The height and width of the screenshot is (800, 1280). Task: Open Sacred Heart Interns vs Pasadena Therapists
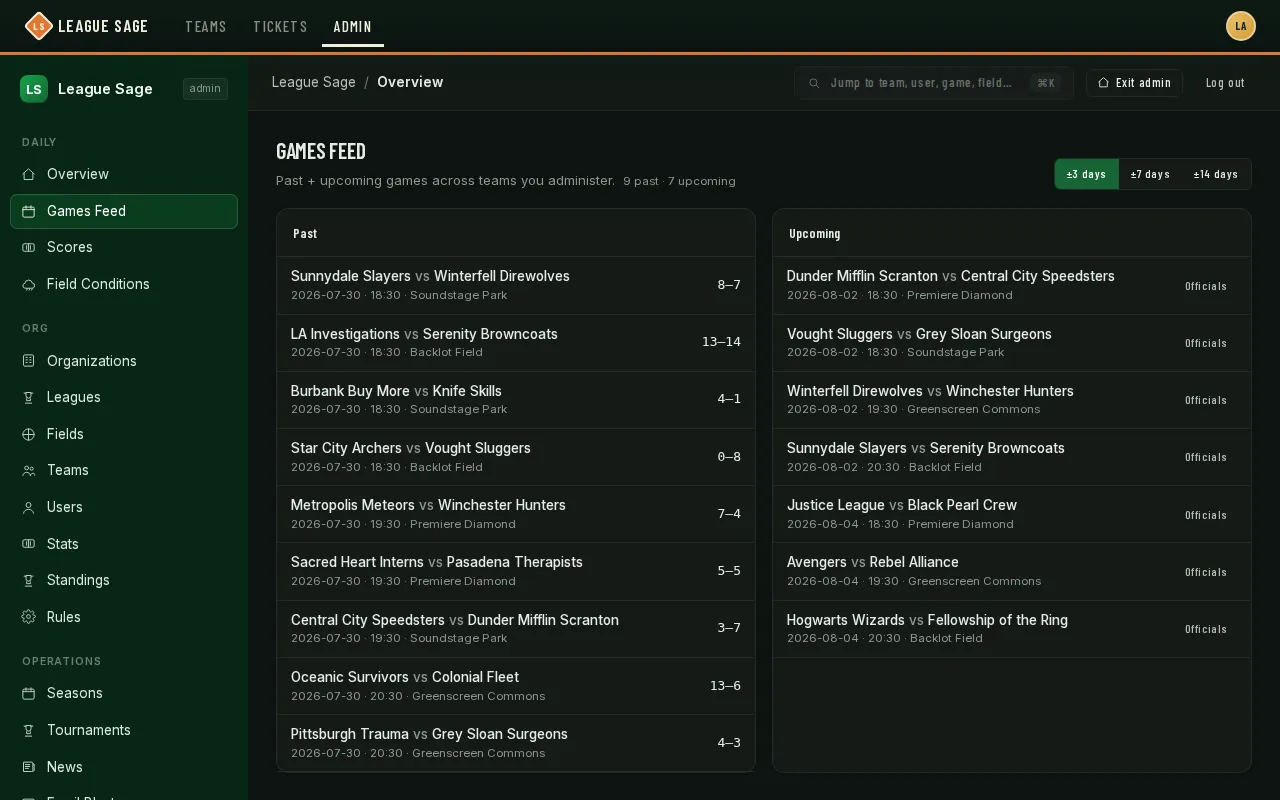point(516,571)
